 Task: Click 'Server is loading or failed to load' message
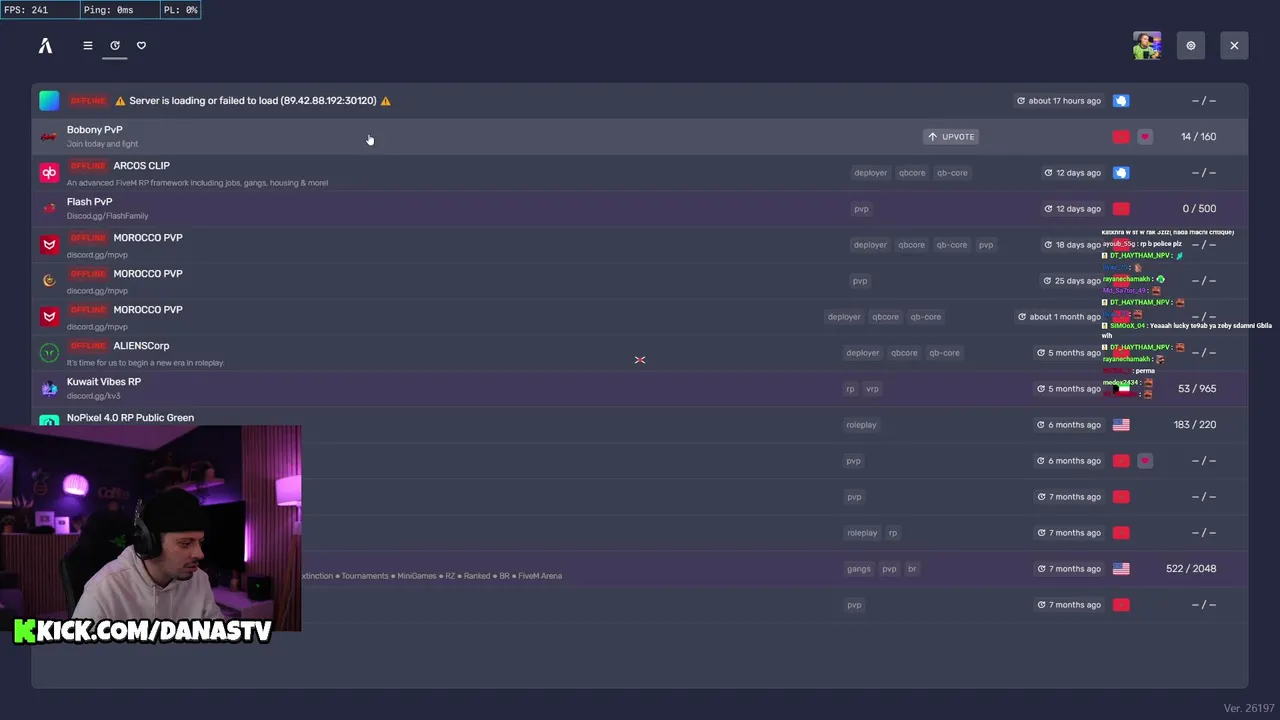point(252,101)
